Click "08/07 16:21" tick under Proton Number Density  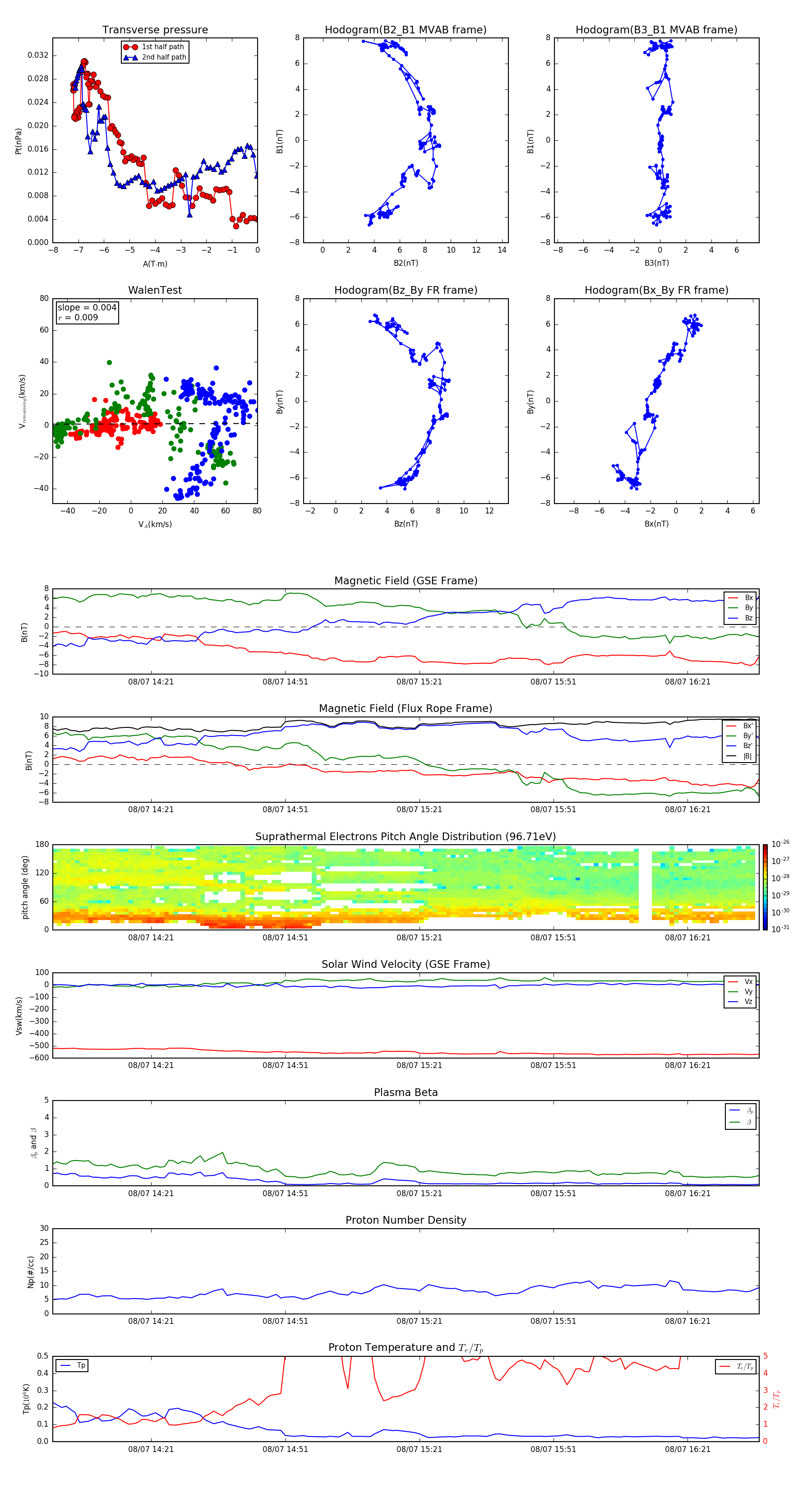click(x=687, y=1321)
